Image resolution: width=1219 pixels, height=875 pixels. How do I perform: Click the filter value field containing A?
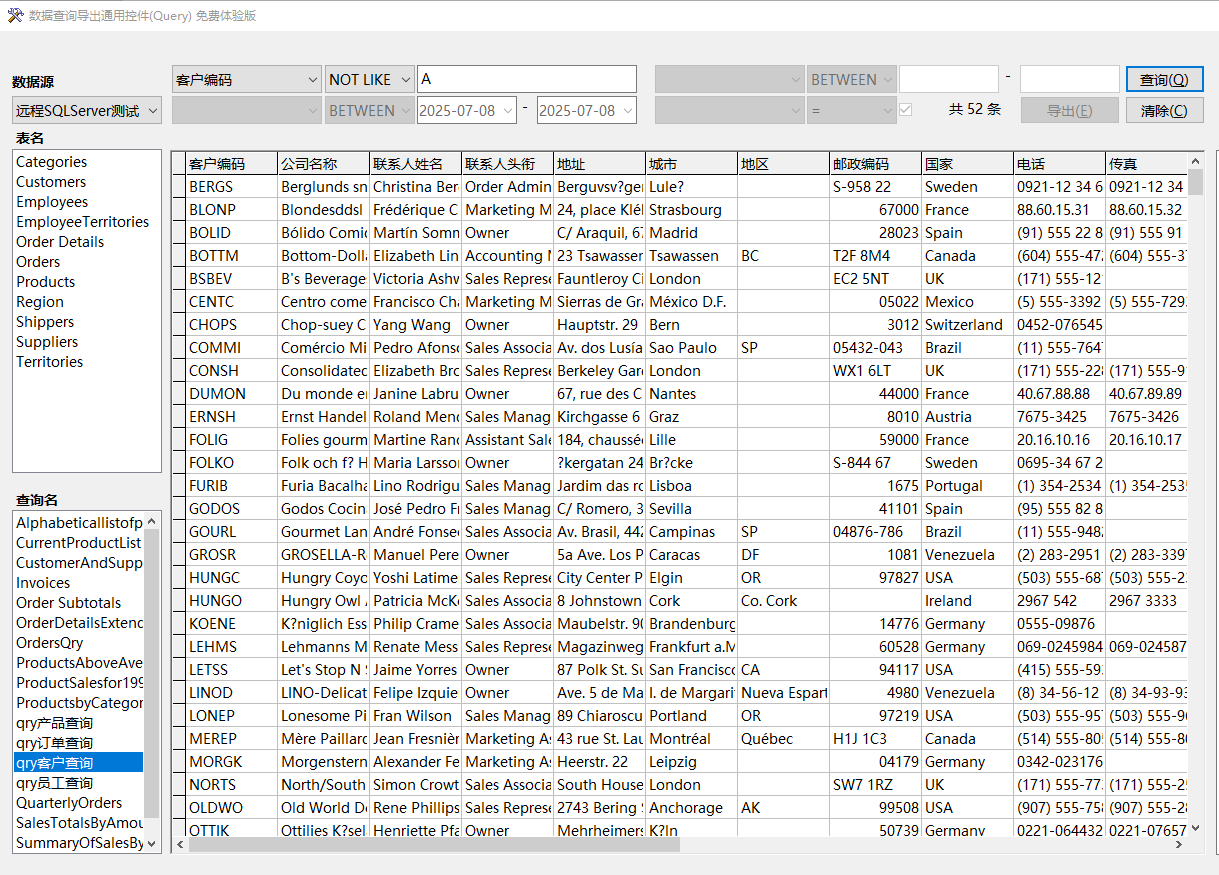pyautogui.click(x=527, y=80)
